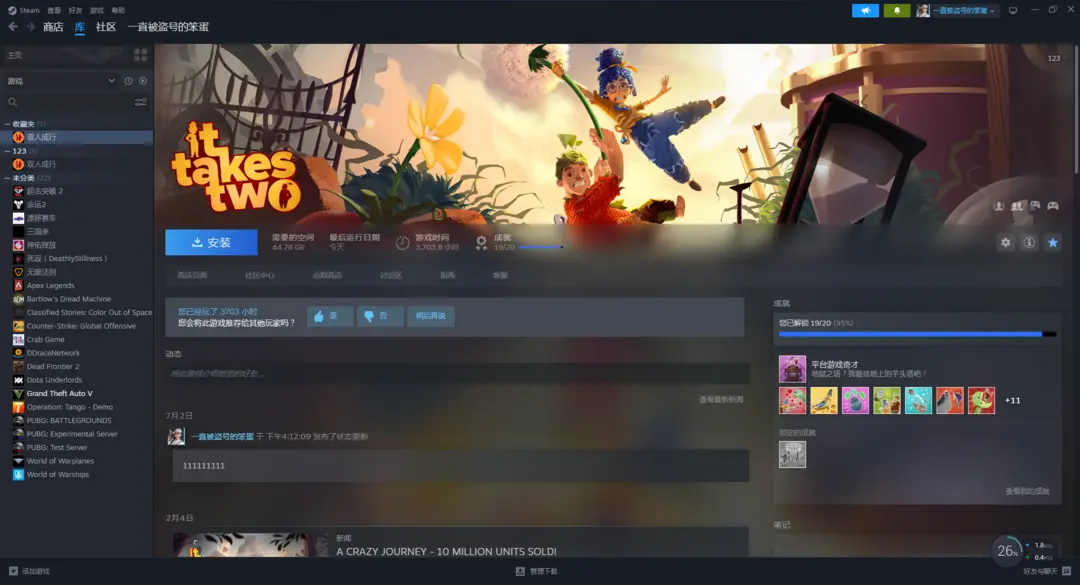Click the controller support icon on the banner
The height and width of the screenshot is (585, 1080).
[x=1052, y=206]
